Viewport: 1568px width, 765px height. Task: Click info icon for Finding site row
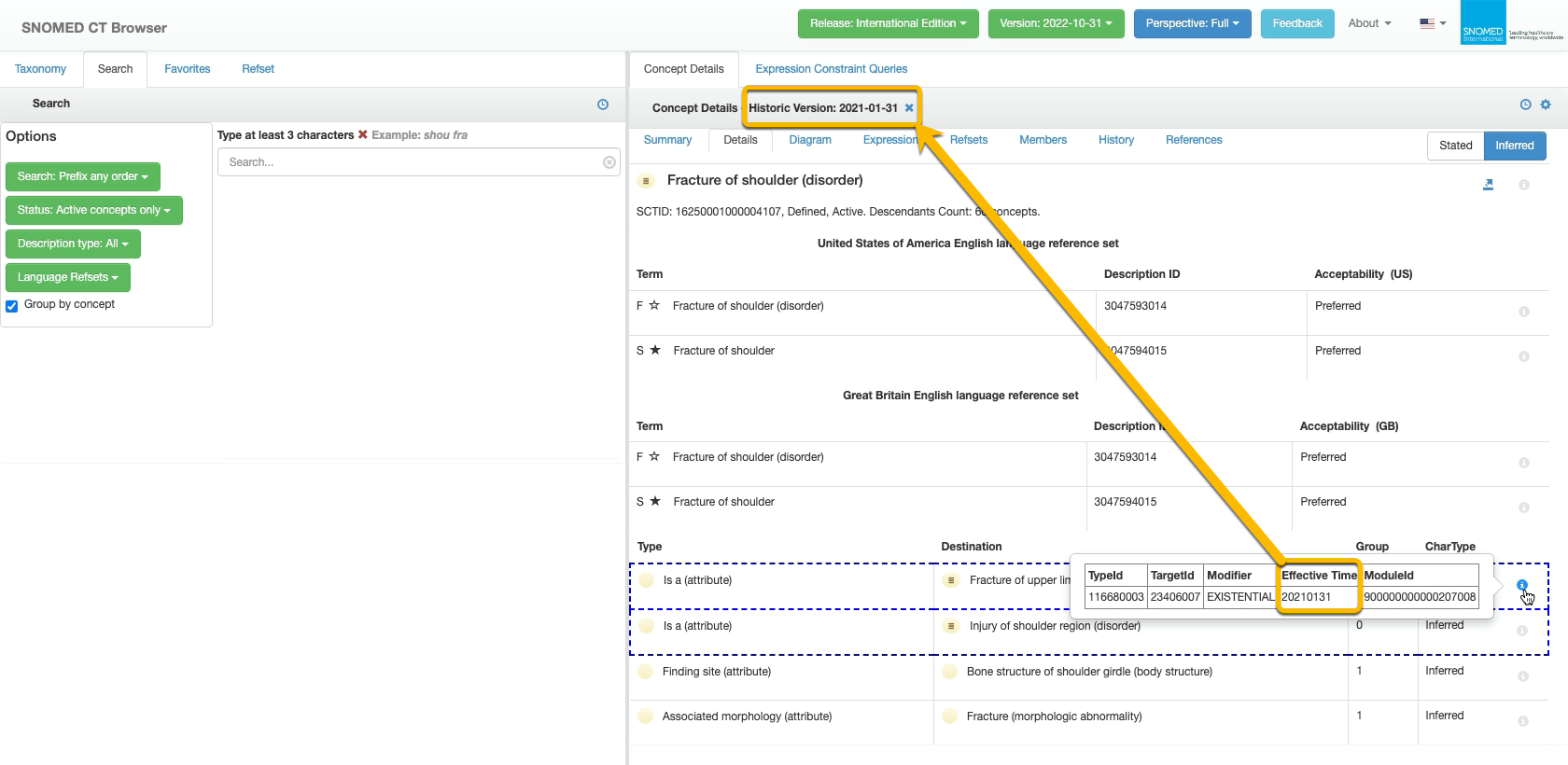pos(1522,676)
